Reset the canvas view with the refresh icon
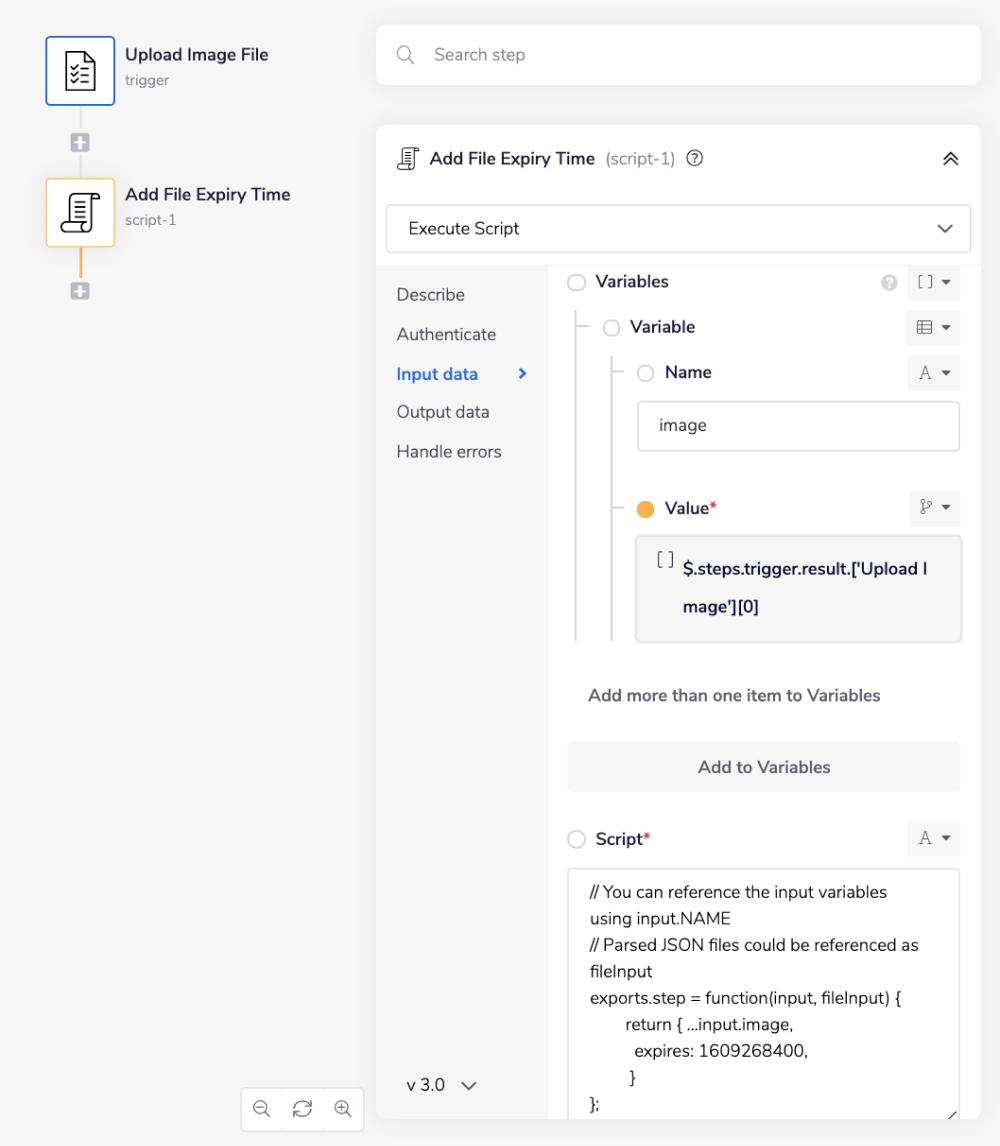 [x=302, y=1109]
